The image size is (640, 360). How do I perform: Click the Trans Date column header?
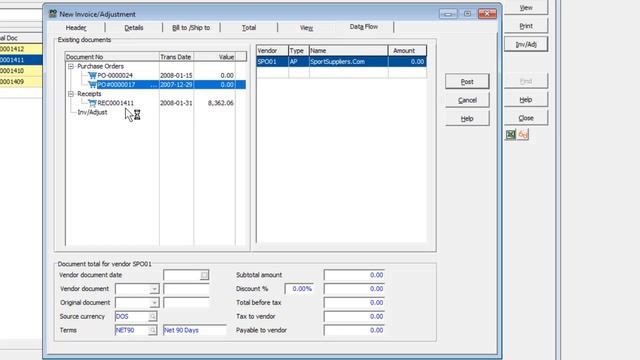(x=176, y=57)
